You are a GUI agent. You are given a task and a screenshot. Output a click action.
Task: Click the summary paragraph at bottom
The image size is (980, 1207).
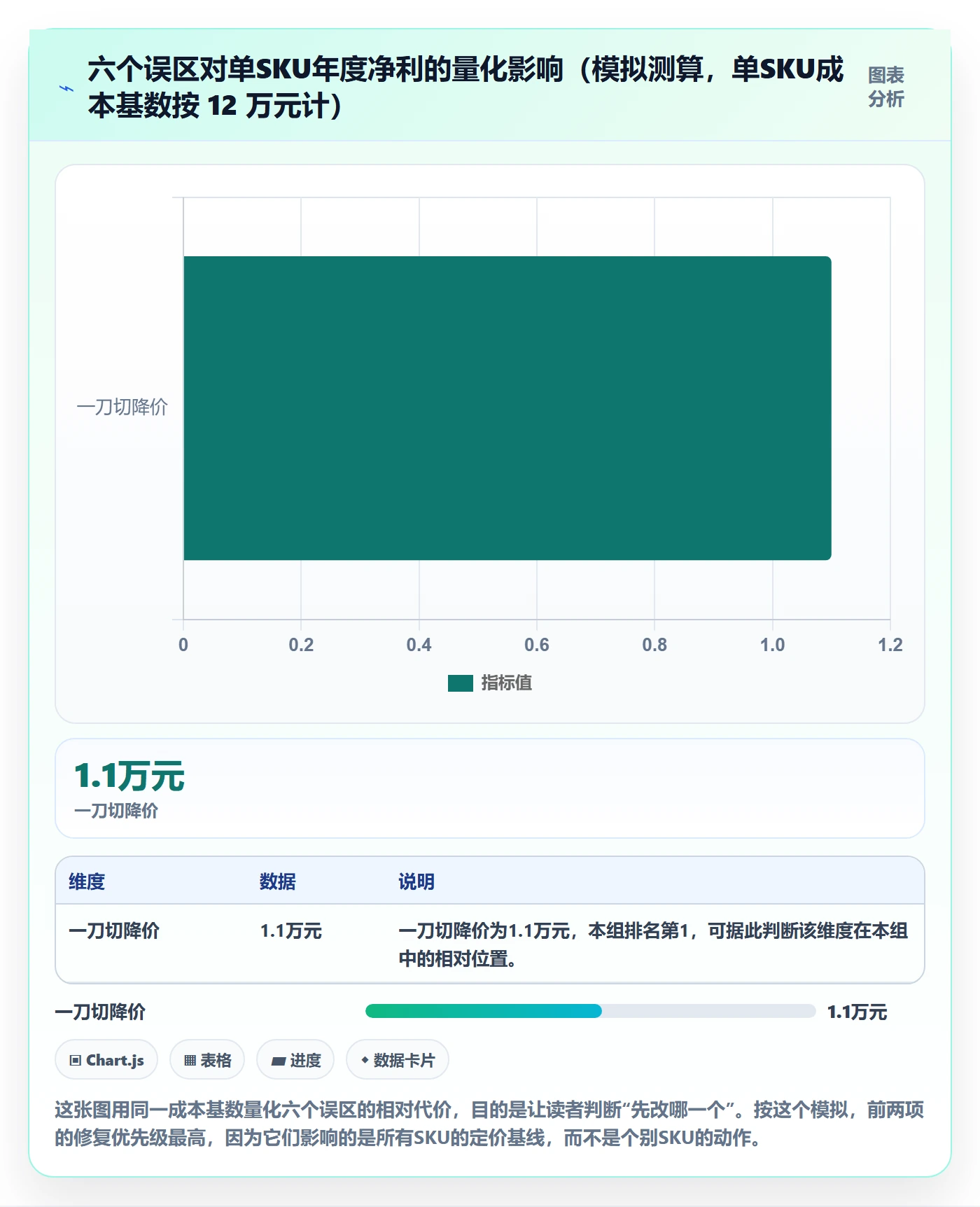[490, 1124]
